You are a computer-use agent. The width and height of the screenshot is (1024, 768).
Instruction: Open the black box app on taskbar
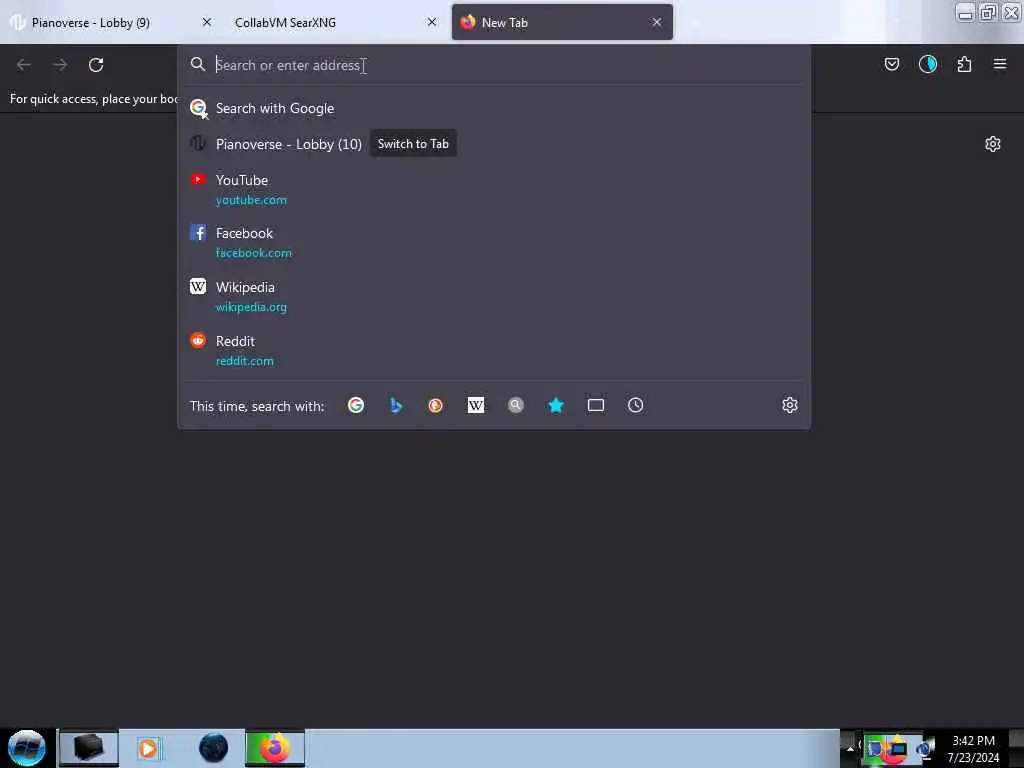[89, 748]
